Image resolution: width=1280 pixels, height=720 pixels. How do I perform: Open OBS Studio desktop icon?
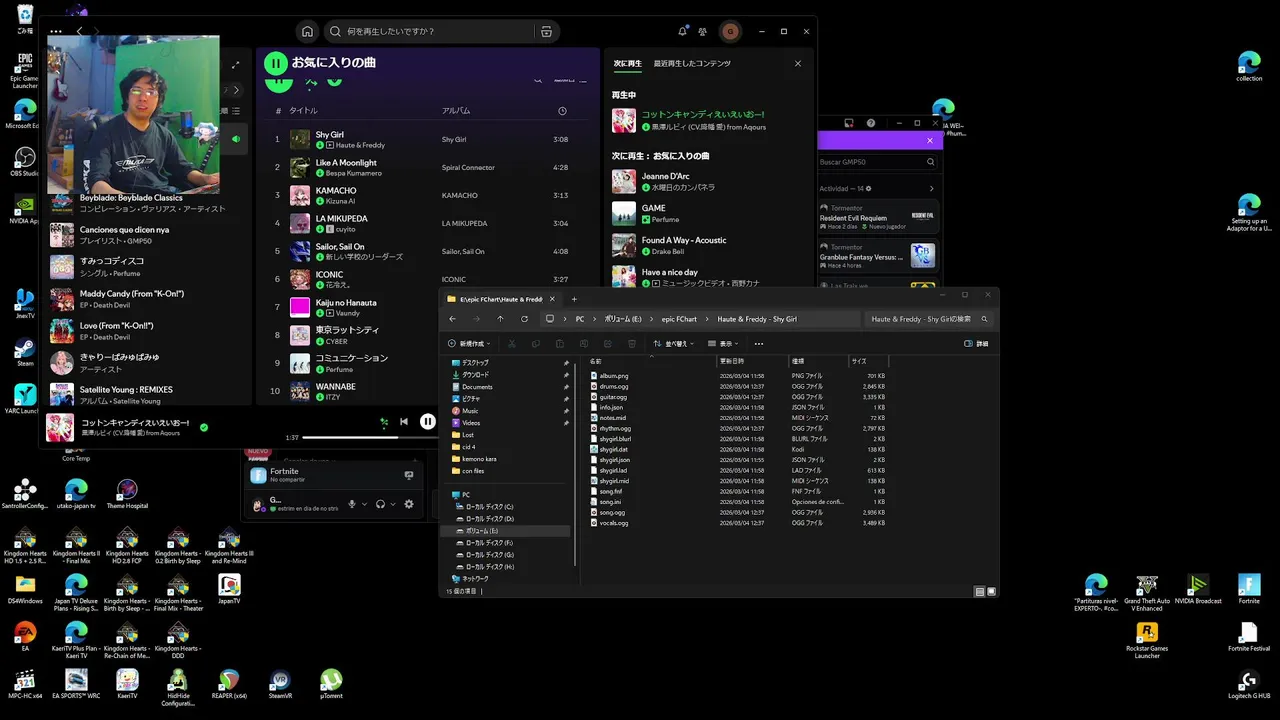[25, 163]
